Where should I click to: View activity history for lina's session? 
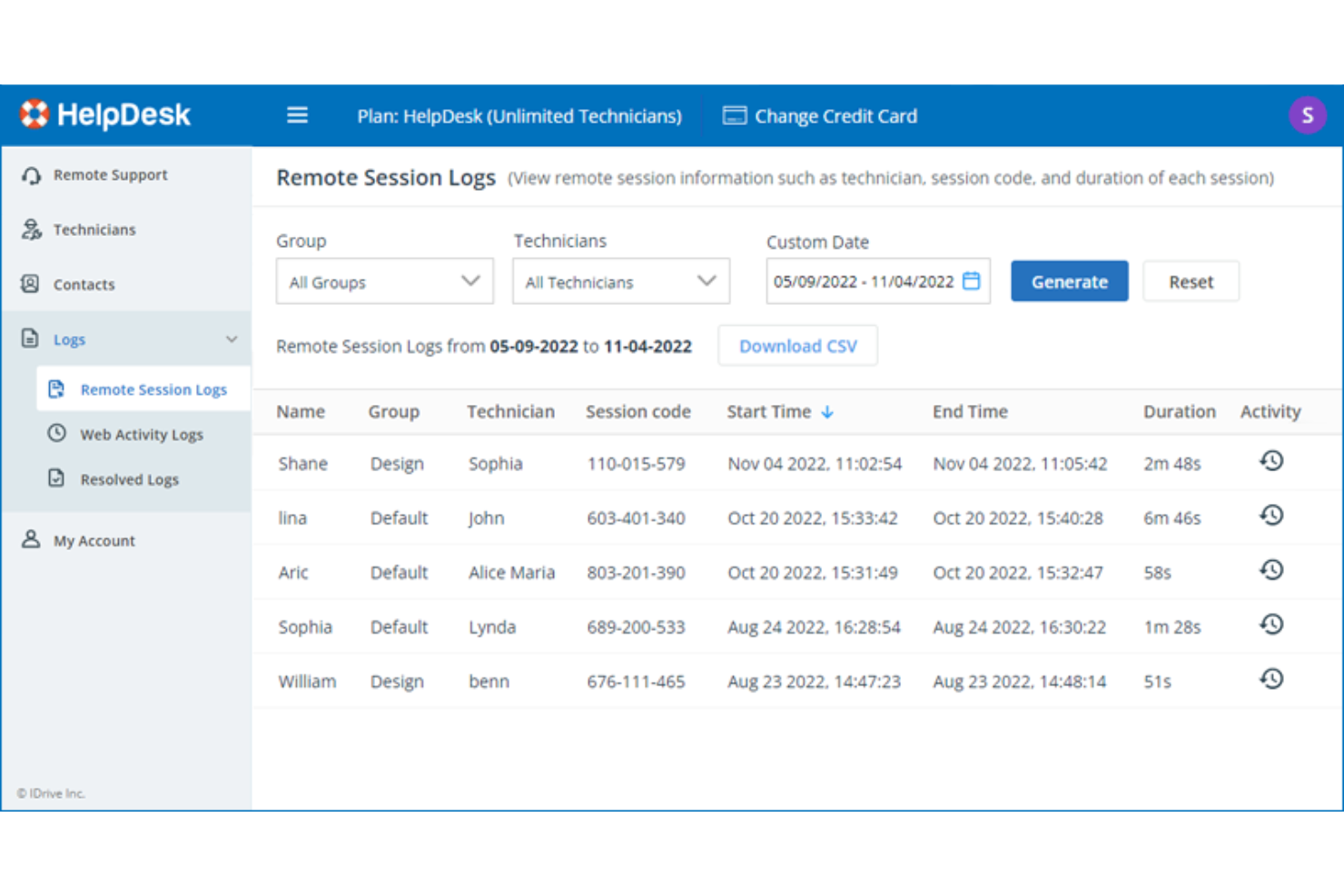tap(1271, 516)
